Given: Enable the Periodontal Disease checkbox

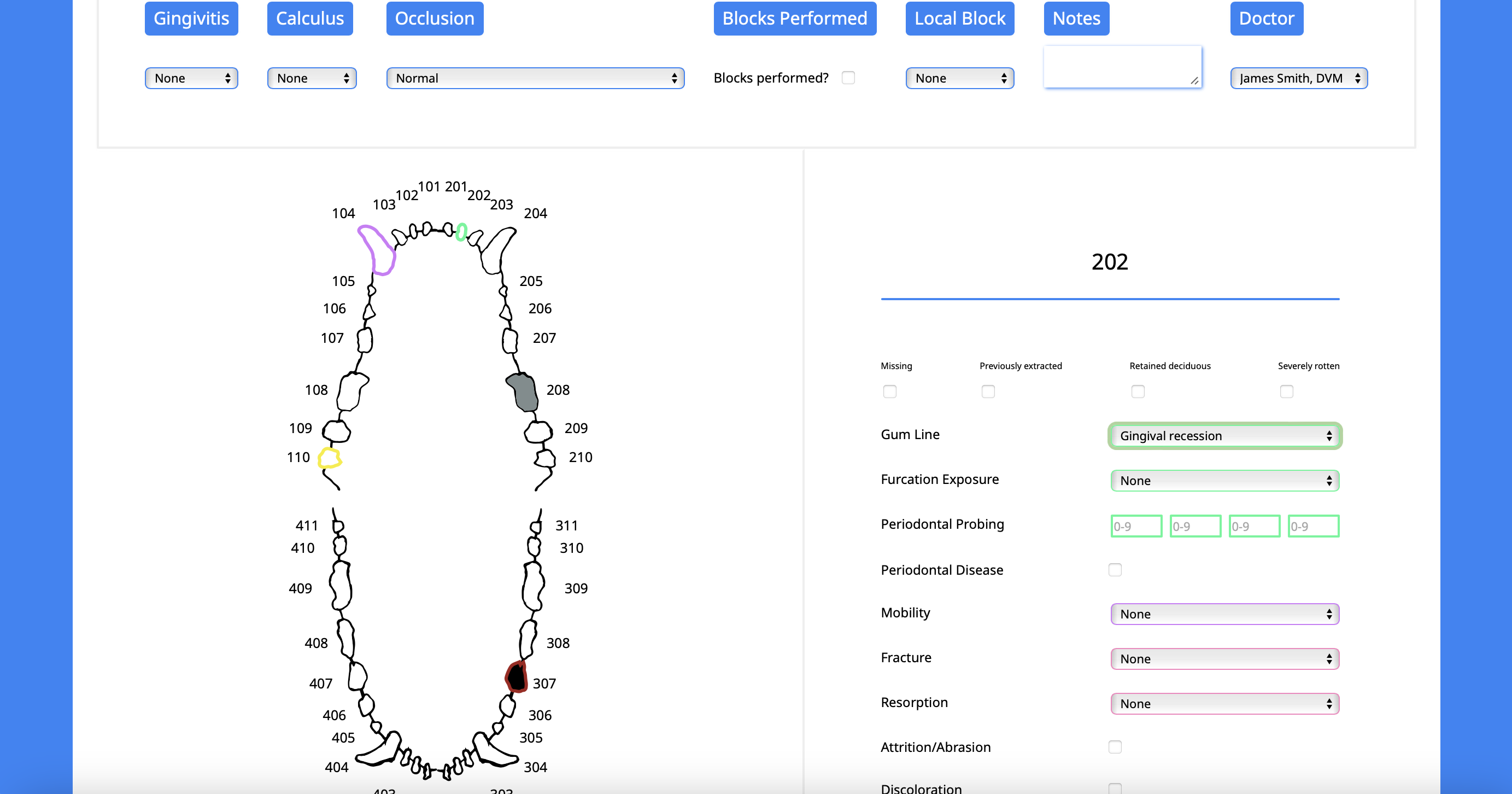Looking at the screenshot, I should point(1115,569).
